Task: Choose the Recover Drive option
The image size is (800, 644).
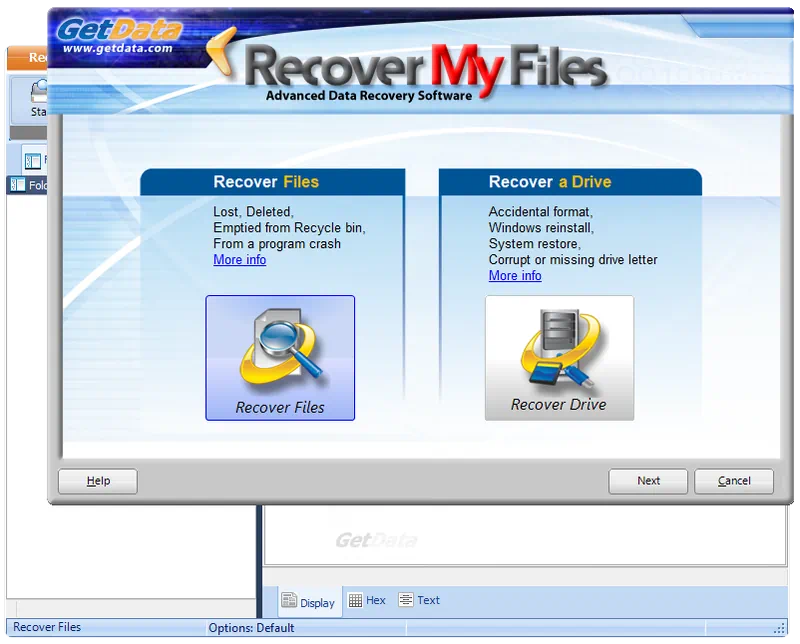Action: click(x=559, y=358)
